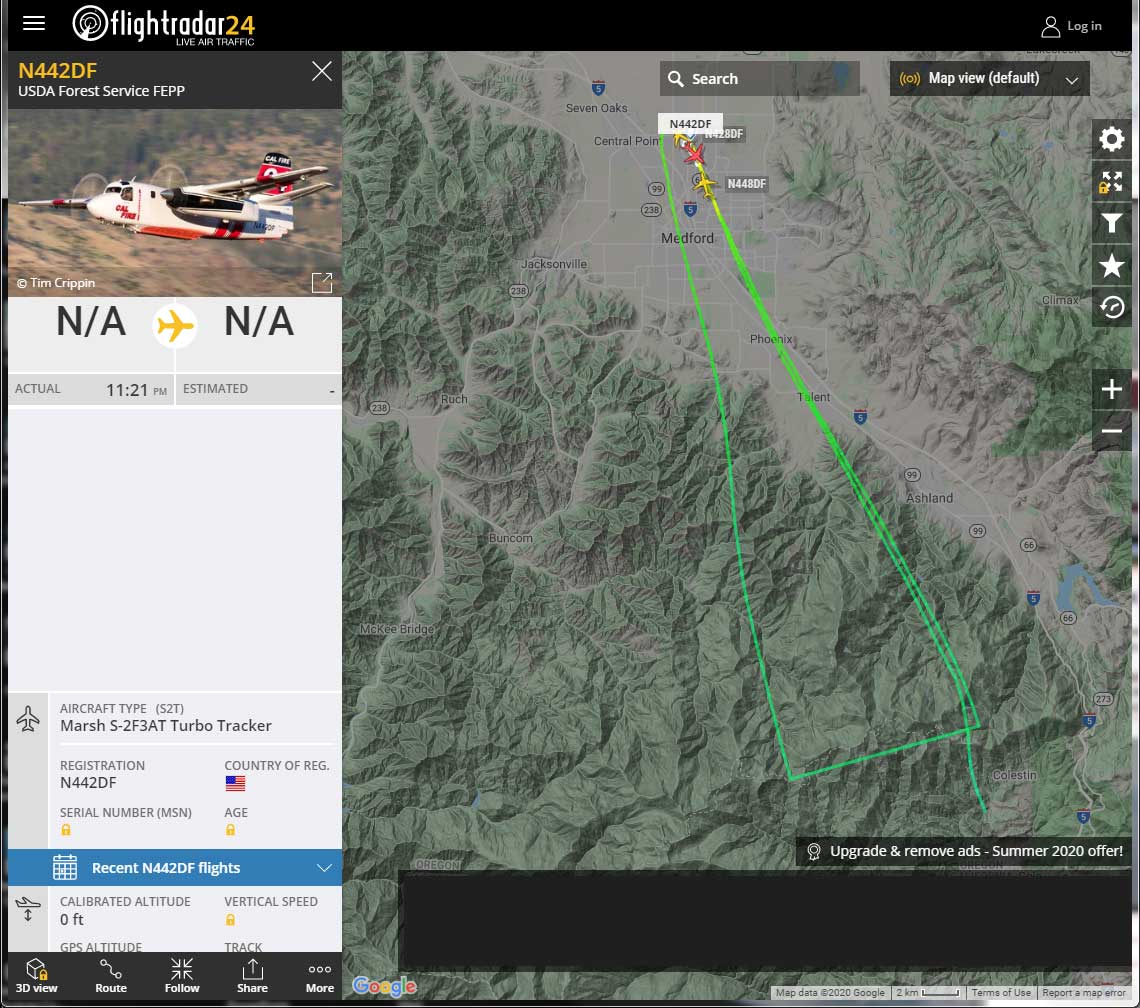Close the N442DF flight panel
The width and height of the screenshot is (1140, 1008).
pyautogui.click(x=321, y=71)
